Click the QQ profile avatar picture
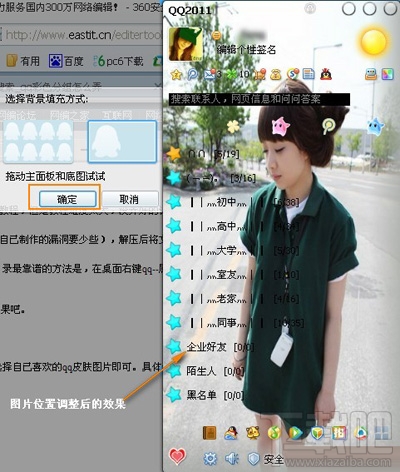Screen dimensions: 400x472 pos(186,44)
